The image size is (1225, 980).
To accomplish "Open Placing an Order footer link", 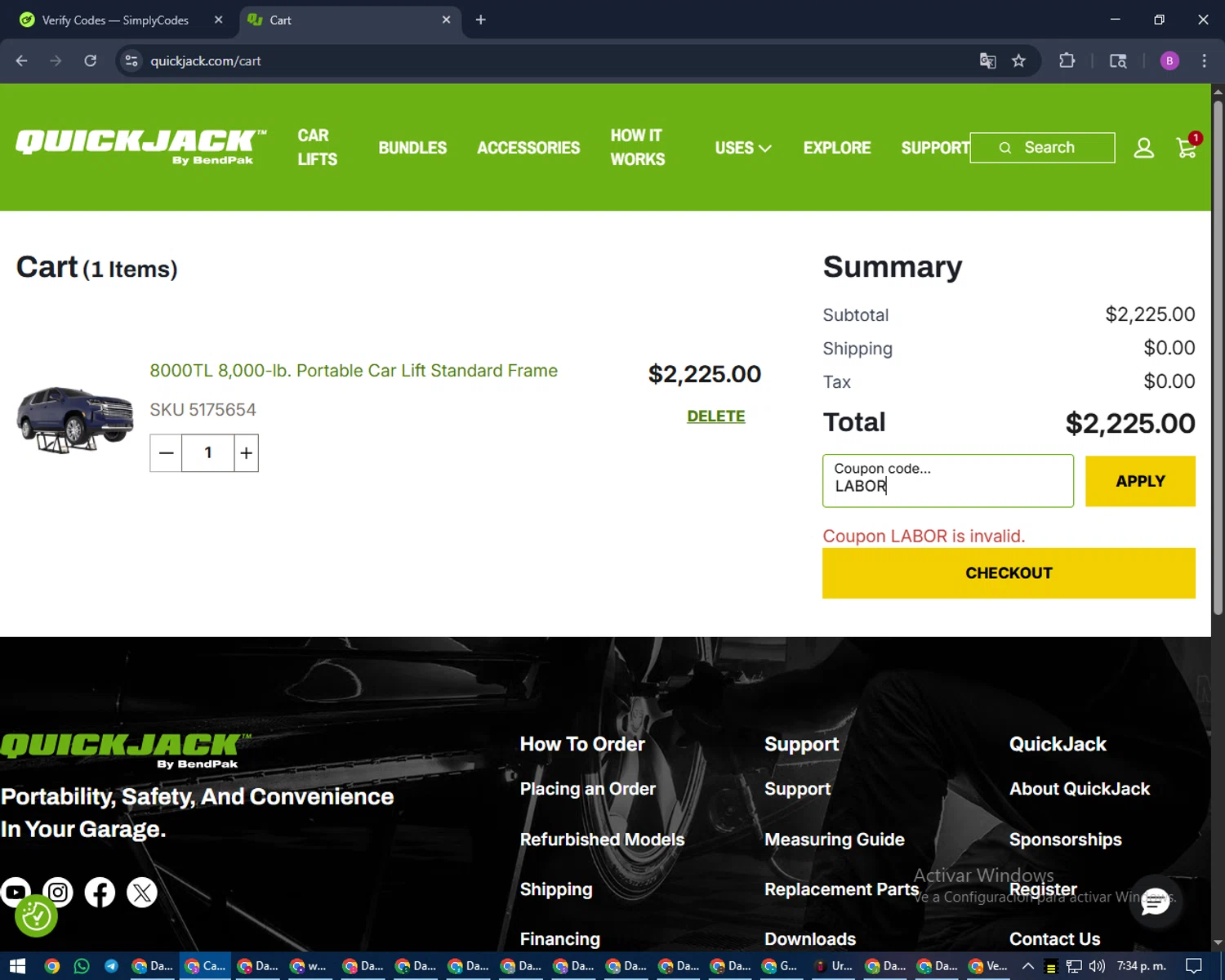I will click(x=588, y=789).
